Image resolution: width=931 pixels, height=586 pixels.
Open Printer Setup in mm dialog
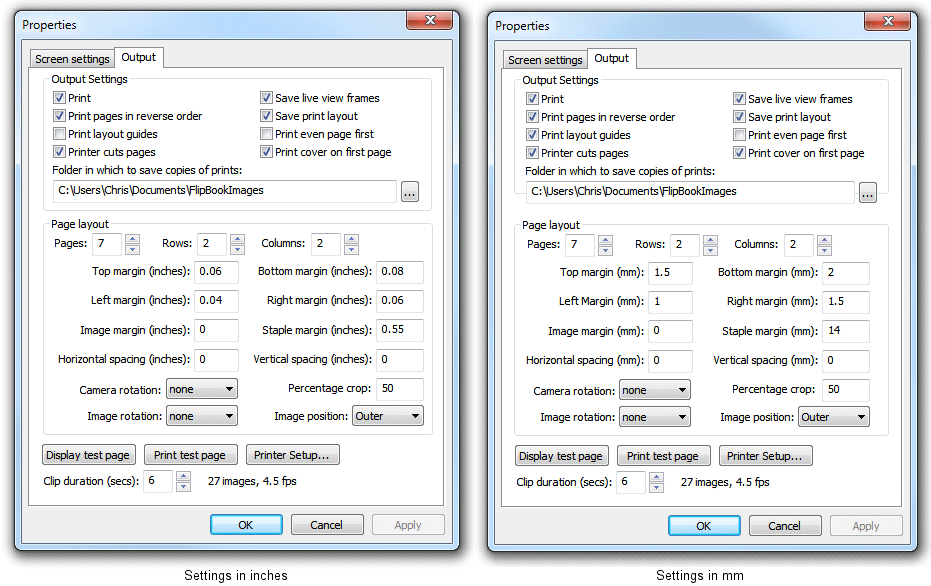coord(766,456)
